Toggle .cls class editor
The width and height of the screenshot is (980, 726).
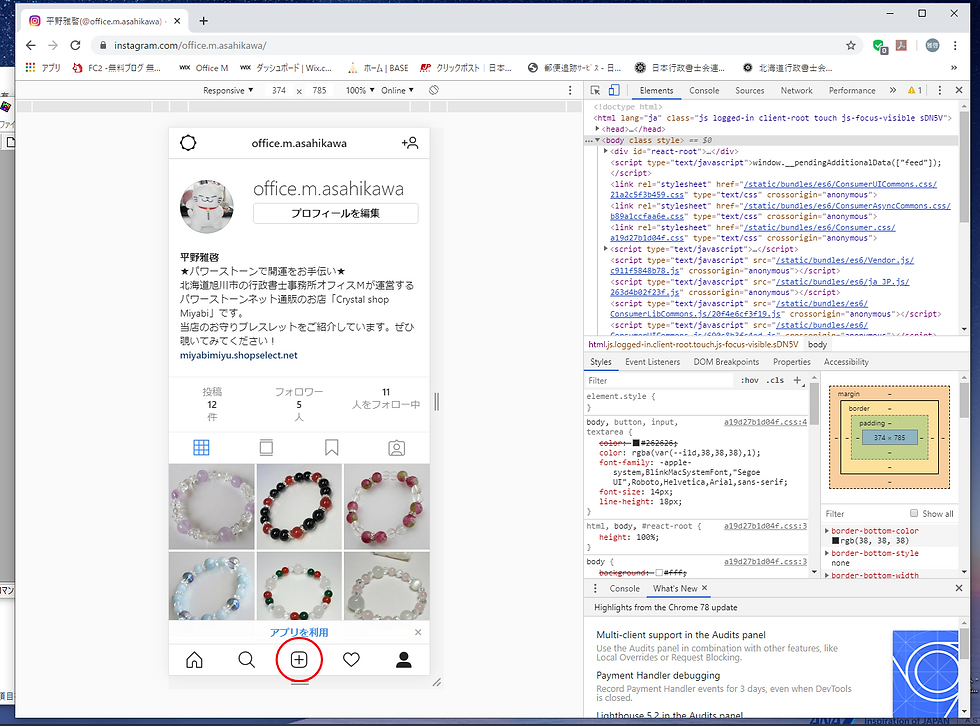click(776, 380)
